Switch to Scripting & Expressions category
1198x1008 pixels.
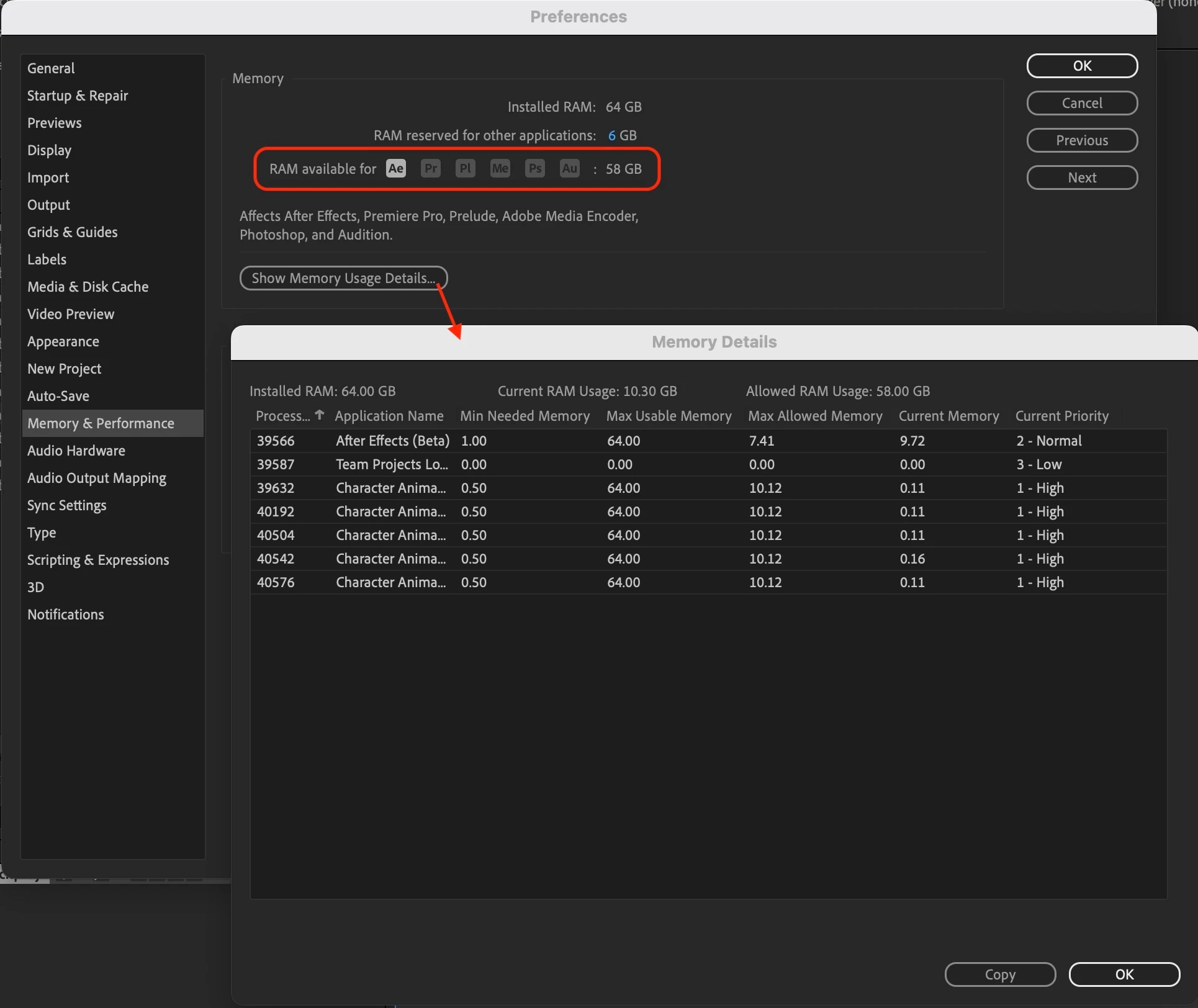coord(98,560)
